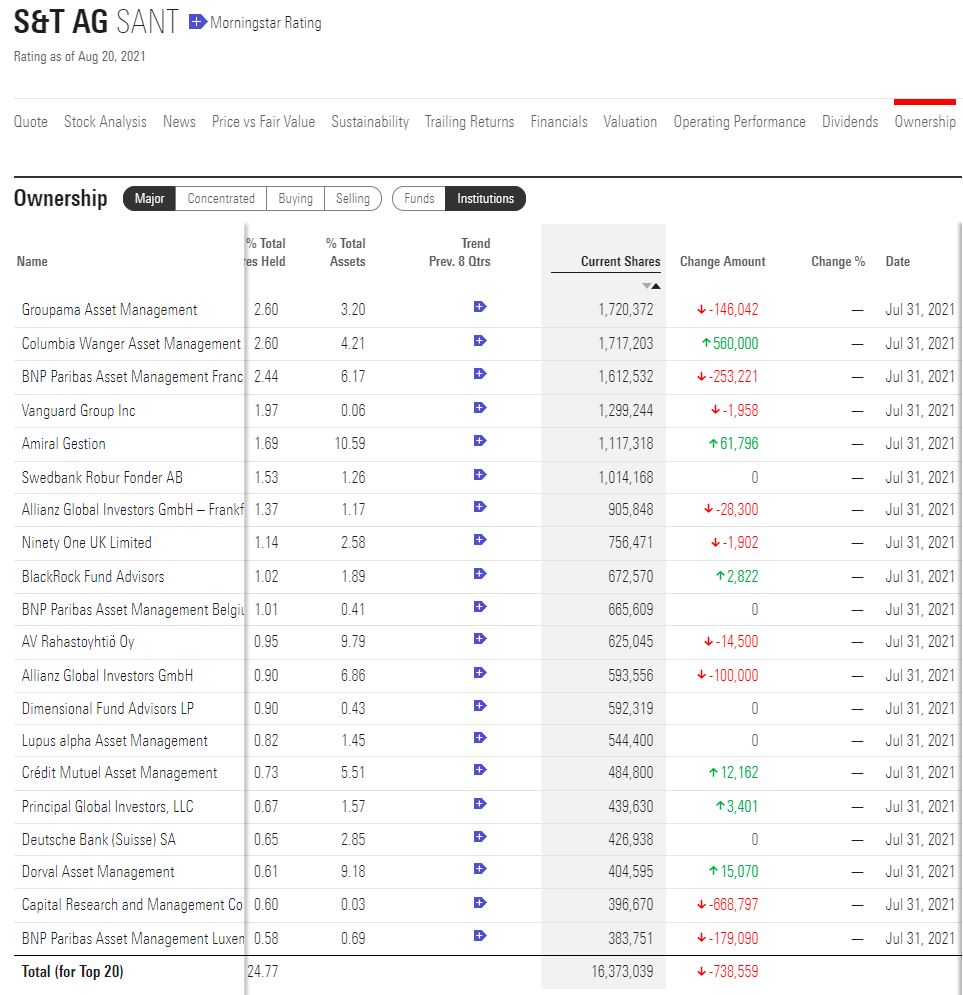The width and height of the screenshot is (963, 995).
Task: Switch to the Financials tab
Action: click(x=559, y=122)
